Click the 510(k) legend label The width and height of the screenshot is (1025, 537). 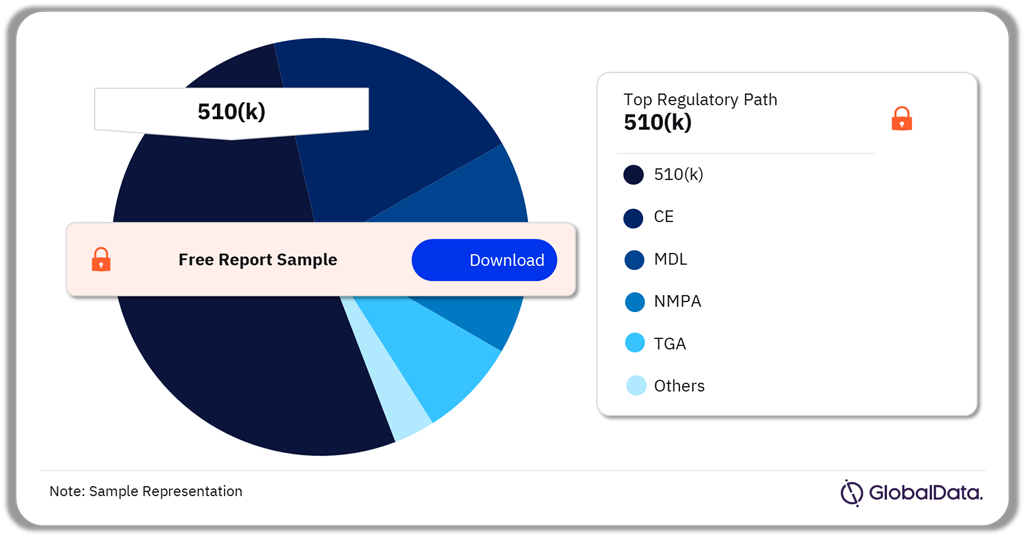pyautogui.click(x=679, y=175)
